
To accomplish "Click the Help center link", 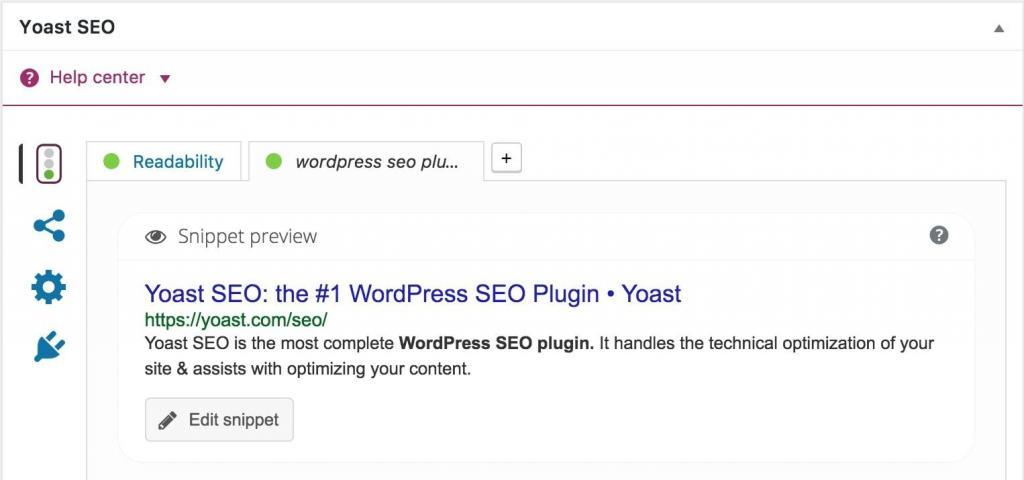I will point(97,78).
